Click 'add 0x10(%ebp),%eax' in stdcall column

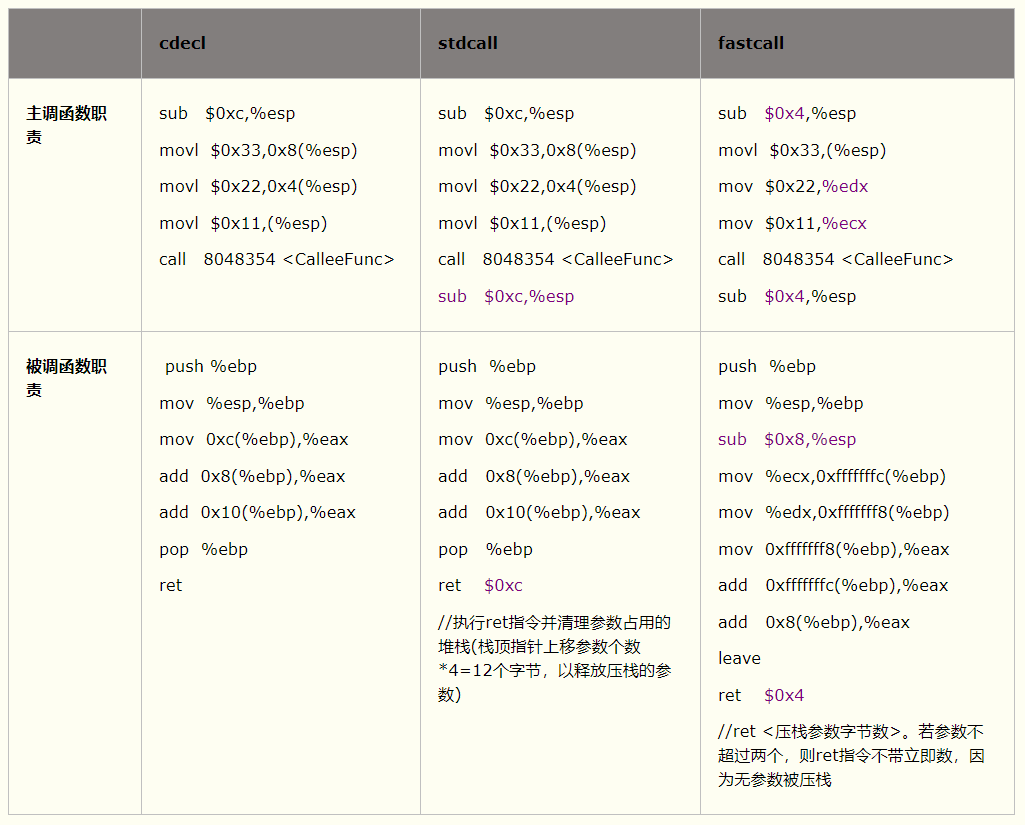click(x=539, y=513)
